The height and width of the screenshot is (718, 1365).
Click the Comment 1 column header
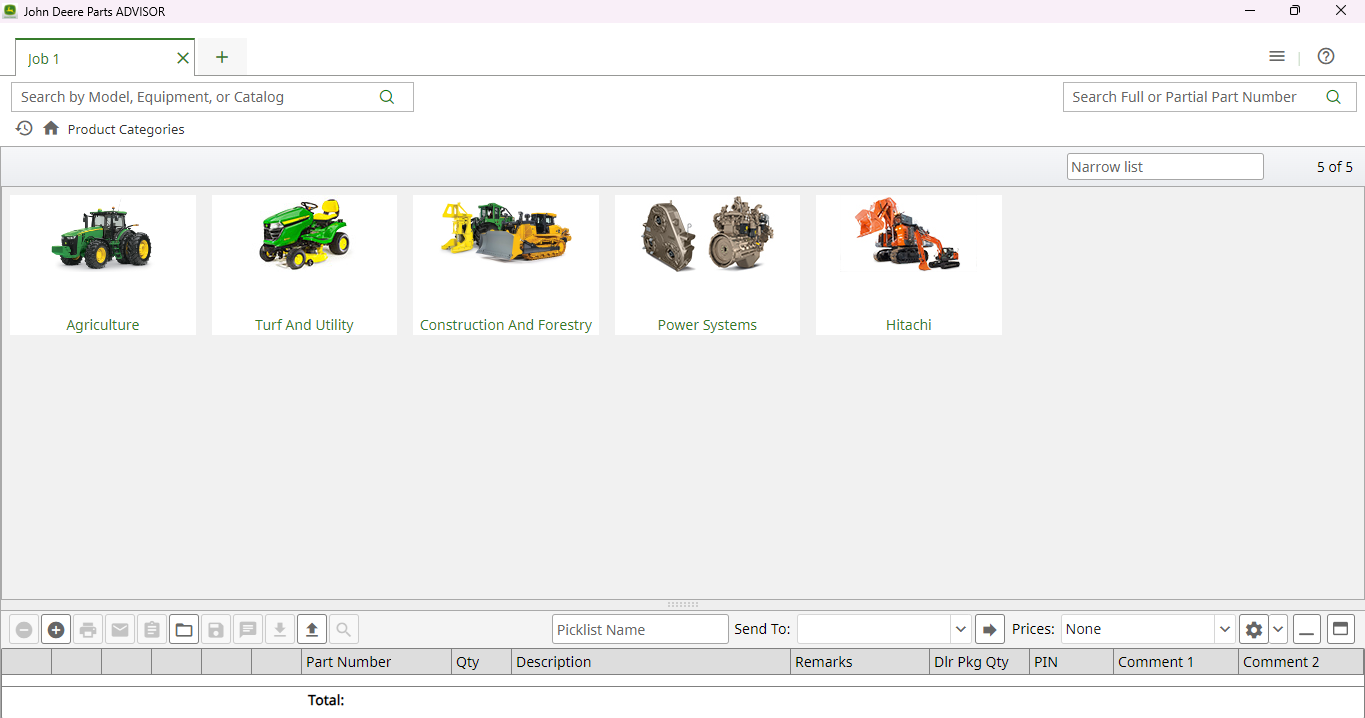click(1176, 662)
